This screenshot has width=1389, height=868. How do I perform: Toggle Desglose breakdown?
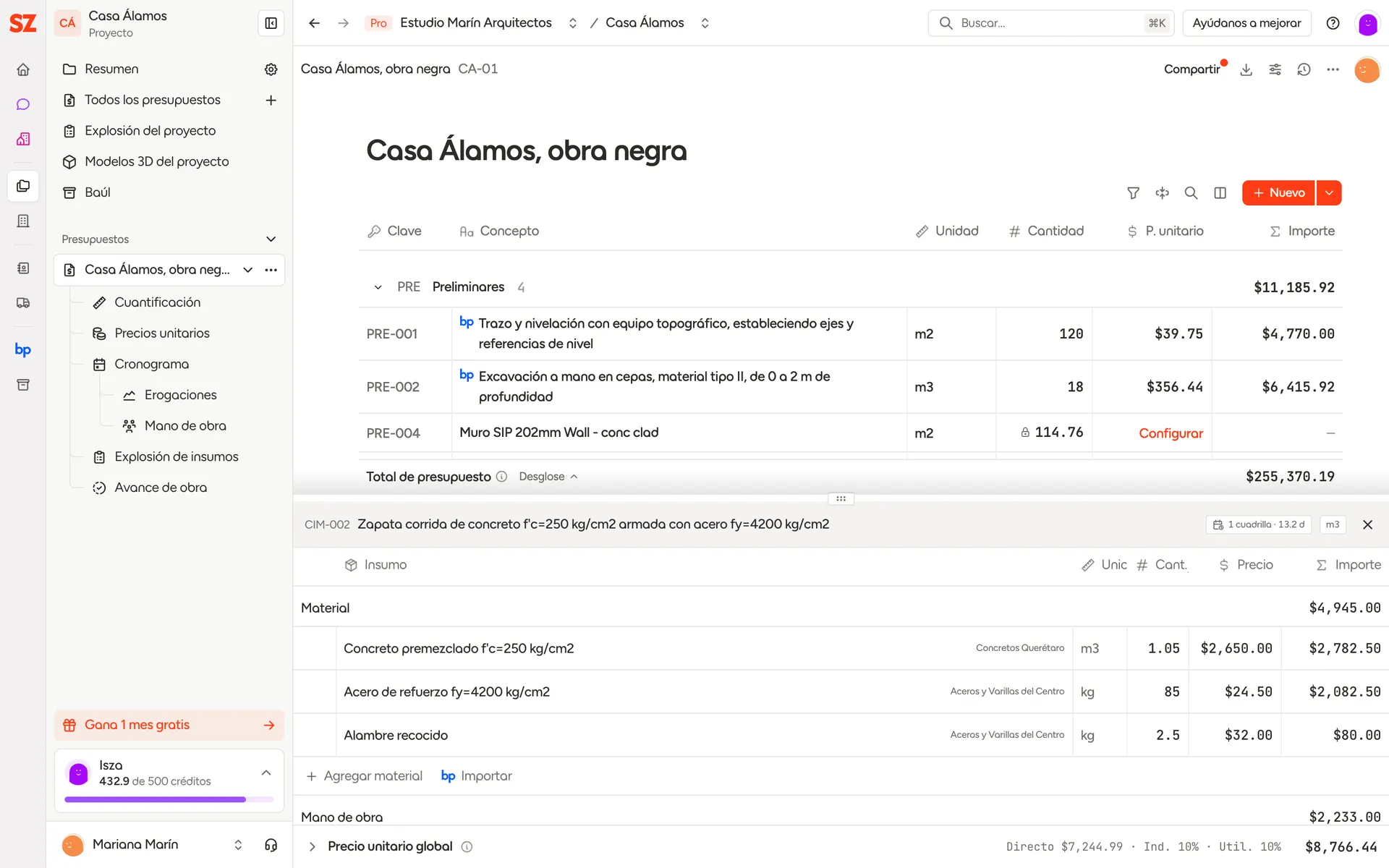pos(548,477)
